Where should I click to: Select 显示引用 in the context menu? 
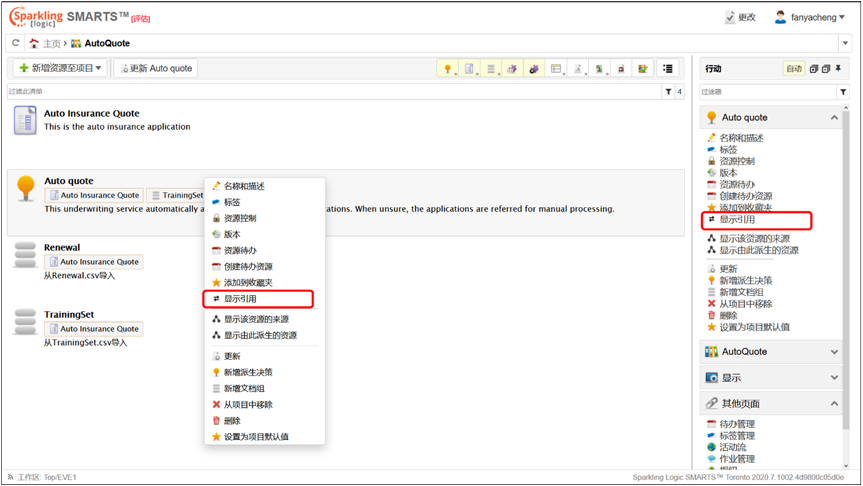click(240, 298)
